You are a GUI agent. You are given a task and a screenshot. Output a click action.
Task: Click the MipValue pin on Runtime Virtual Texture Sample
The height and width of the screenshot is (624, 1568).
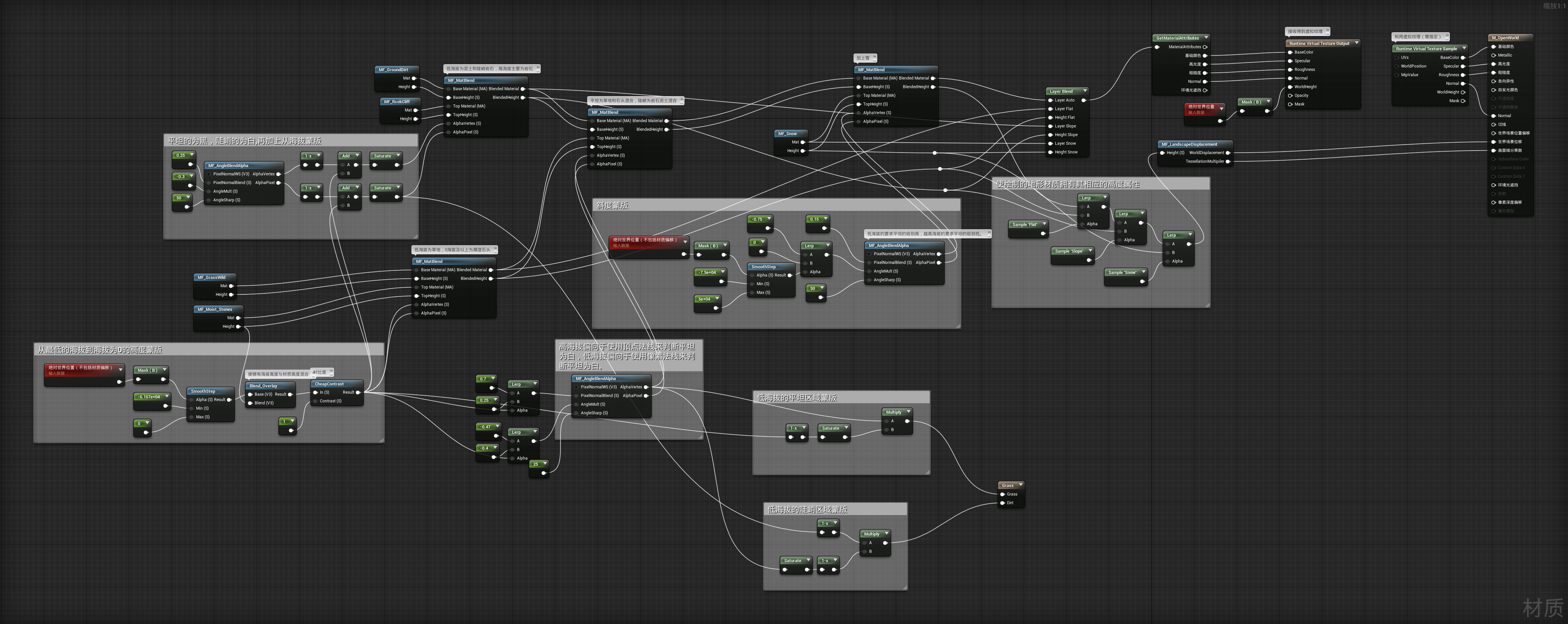click(1396, 75)
